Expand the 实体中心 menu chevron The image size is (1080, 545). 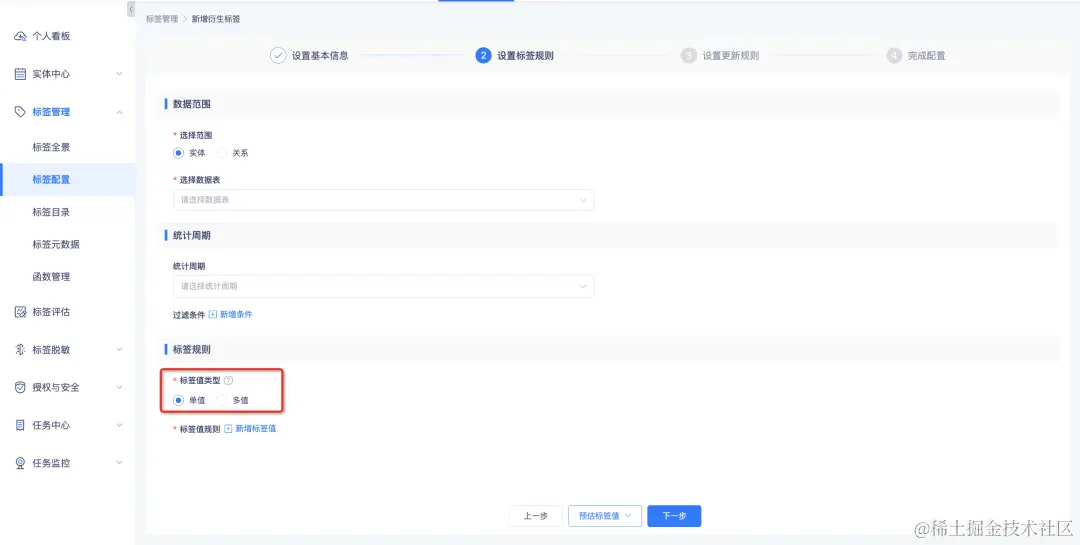119,74
